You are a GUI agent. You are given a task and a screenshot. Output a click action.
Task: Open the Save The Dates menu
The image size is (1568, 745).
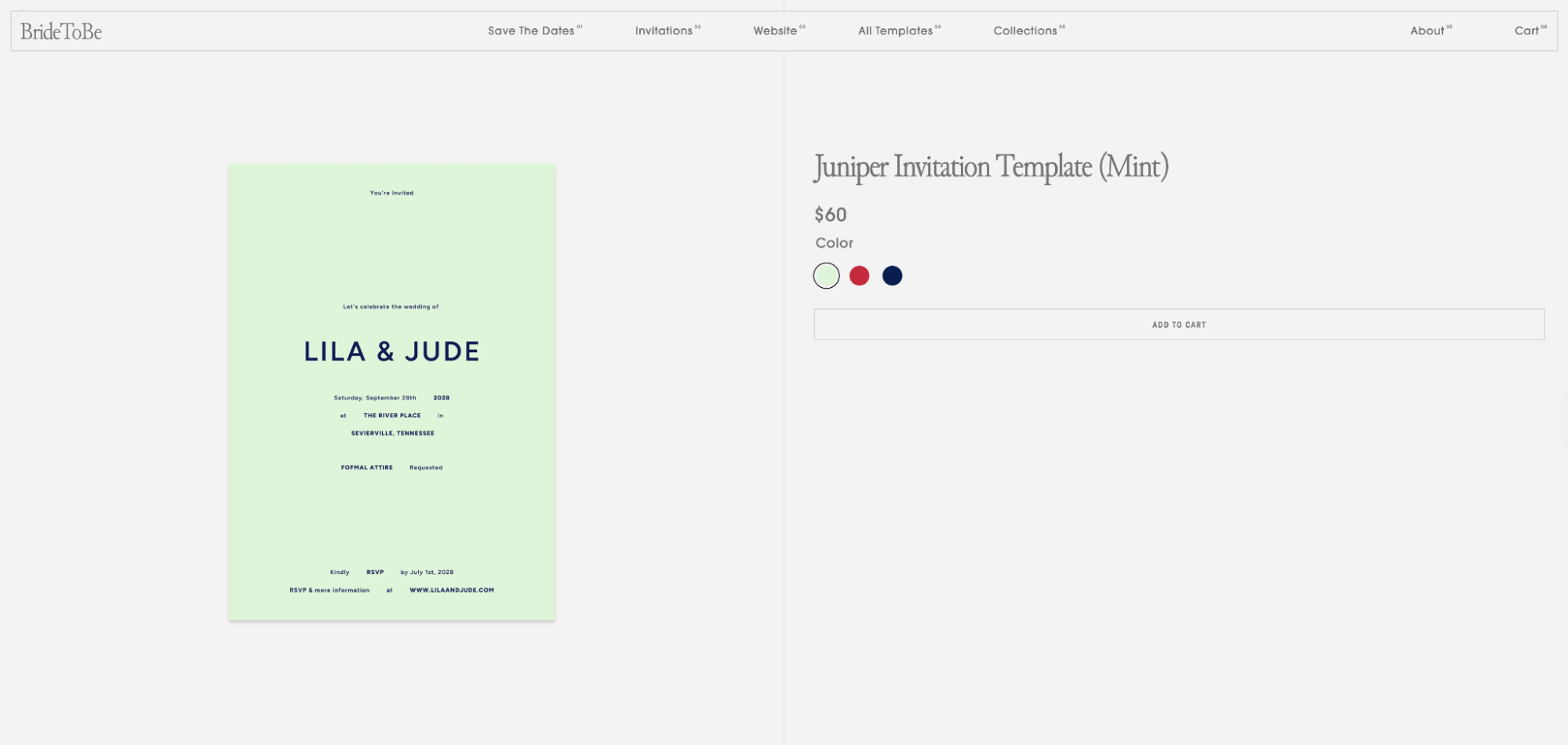point(531,31)
